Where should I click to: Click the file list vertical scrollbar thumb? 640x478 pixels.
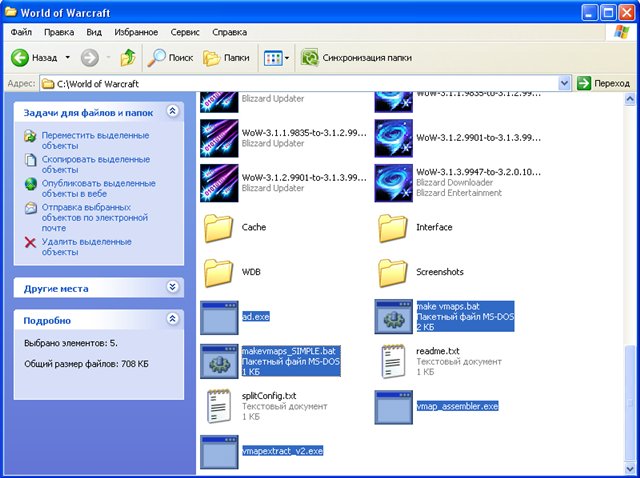coord(630,403)
